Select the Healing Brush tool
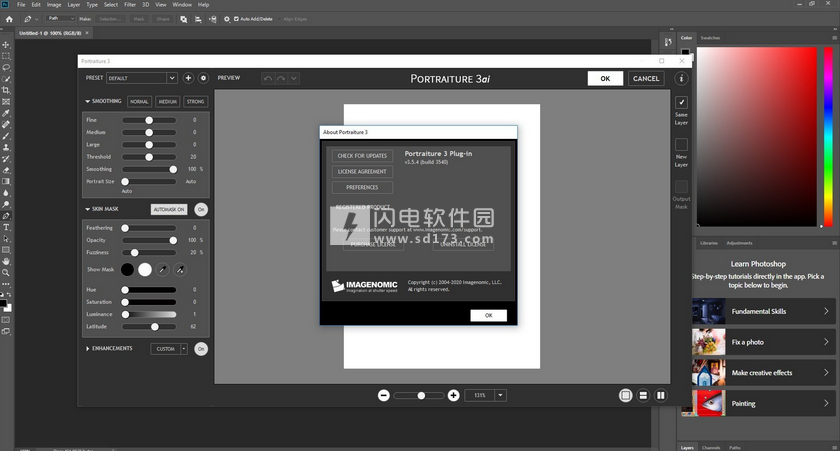 (x=6, y=124)
